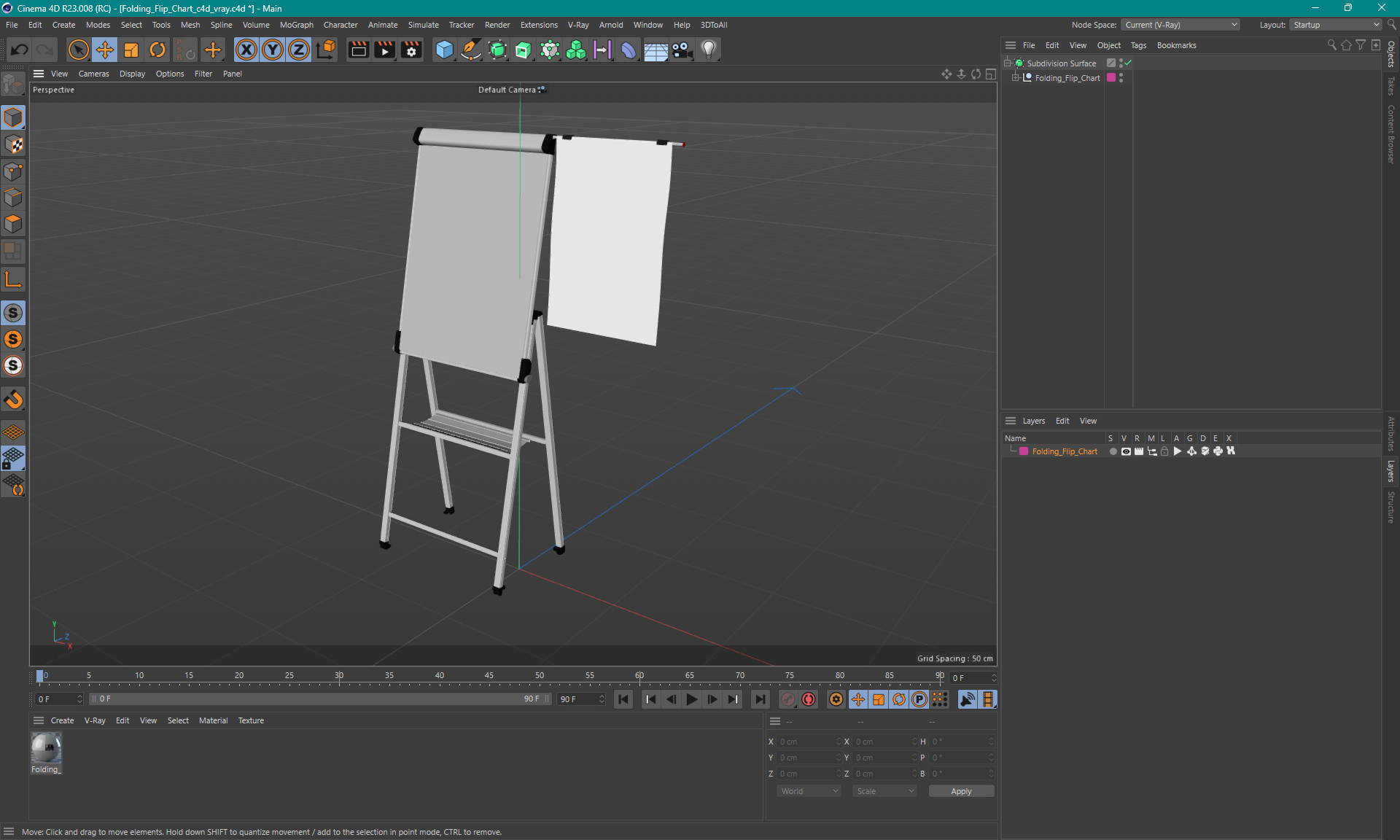This screenshot has height=840, width=1400.
Task: Select the Live Selection tool
Action: click(x=78, y=50)
